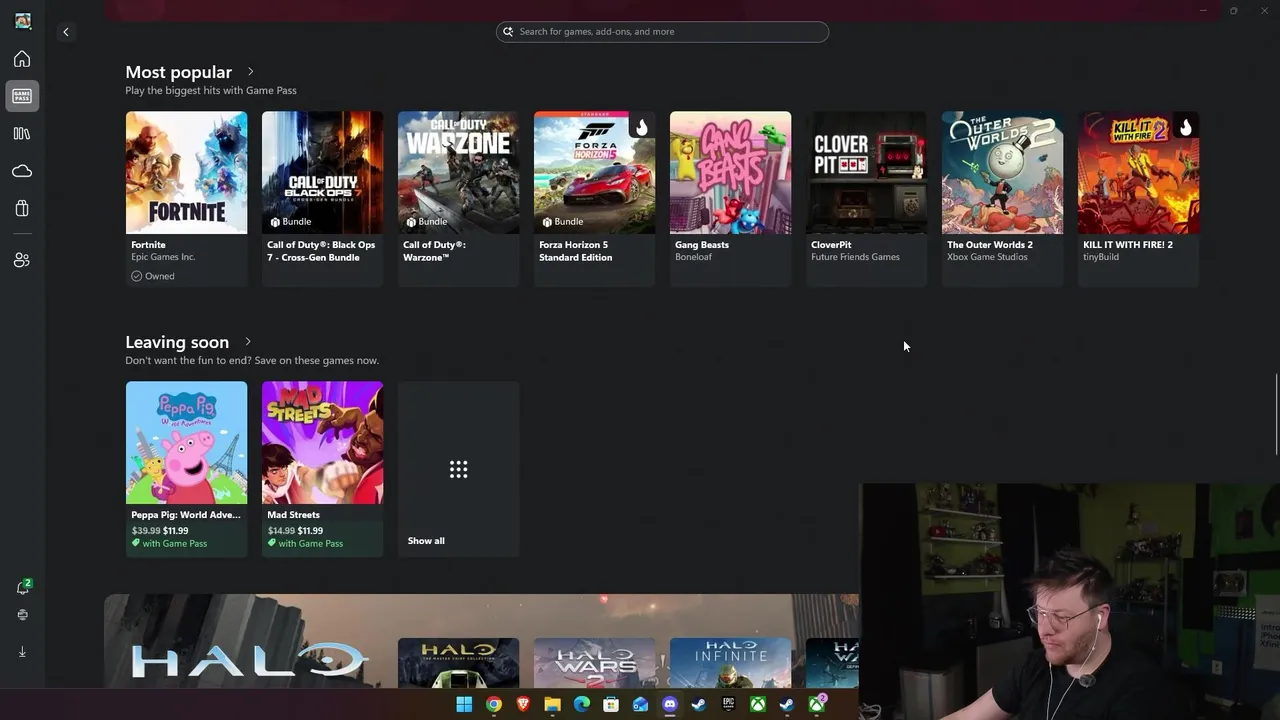Open the Windows Start button

click(464, 705)
